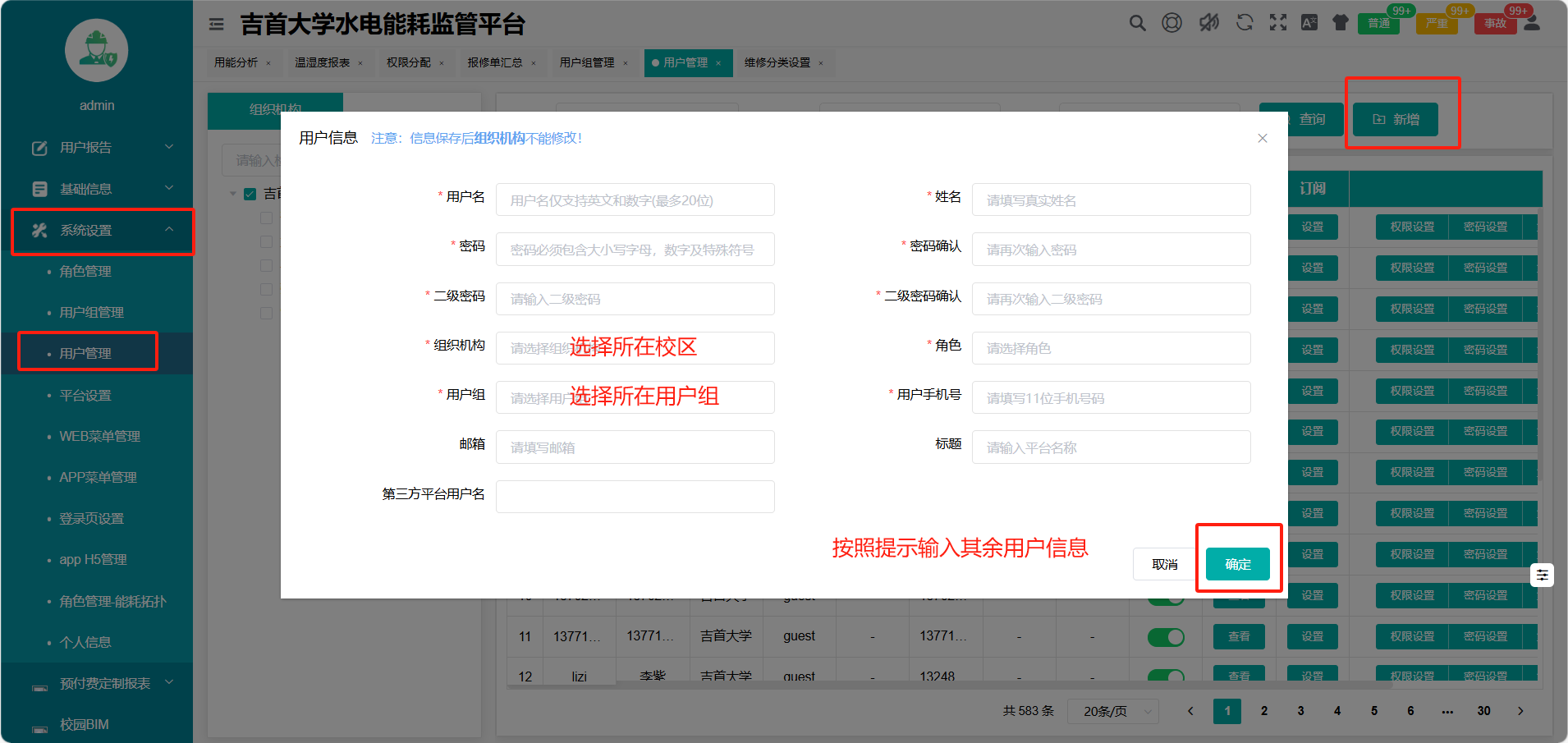
Task: Click the refresh icon in top toolbar
Action: pyautogui.click(x=1245, y=23)
